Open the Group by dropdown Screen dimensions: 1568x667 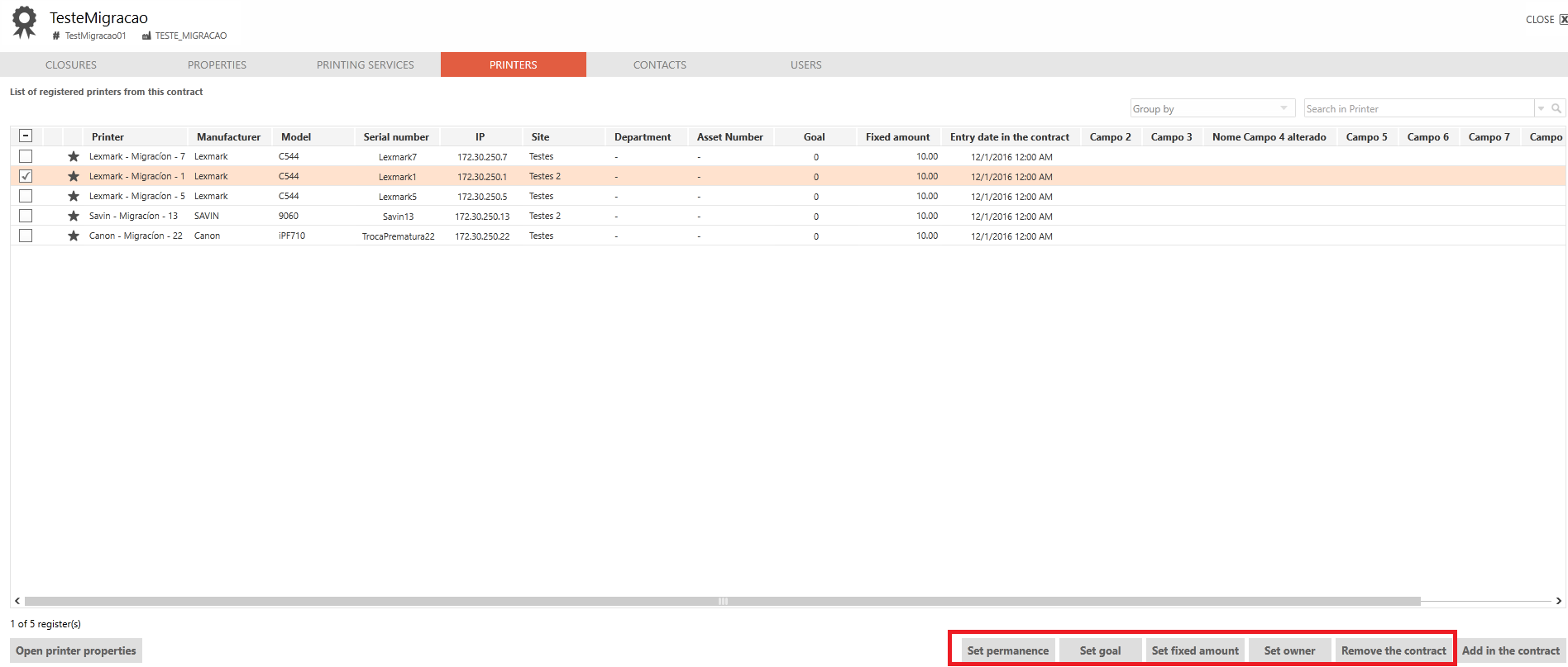point(1212,108)
